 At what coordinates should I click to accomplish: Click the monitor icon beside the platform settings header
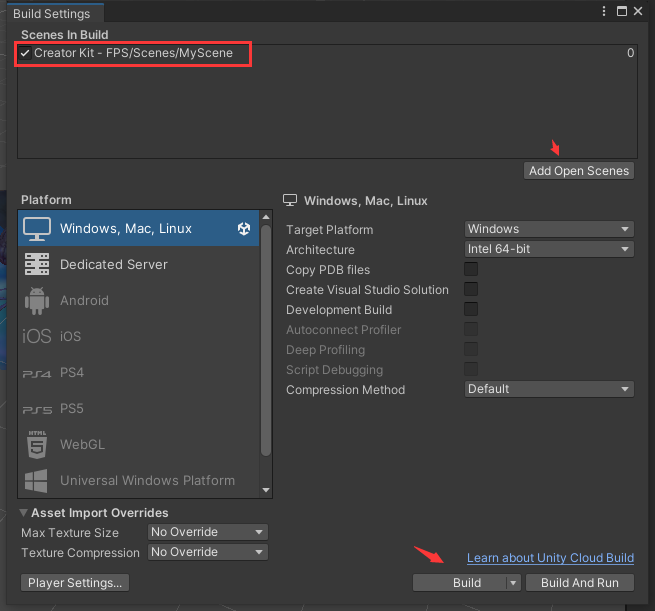pos(290,200)
